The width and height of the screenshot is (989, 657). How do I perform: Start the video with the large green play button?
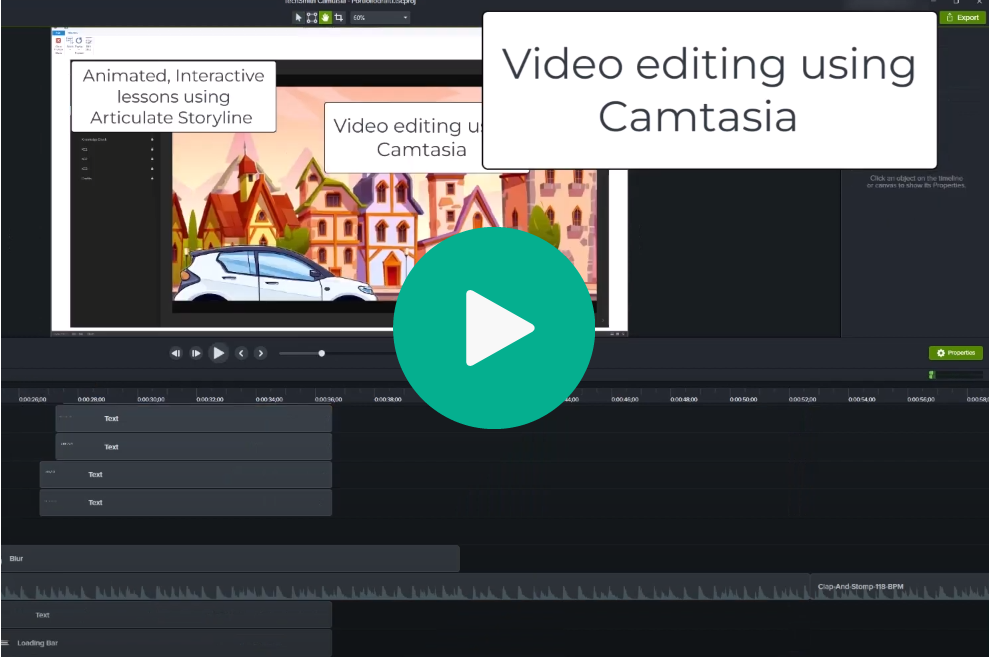[x=494, y=328]
